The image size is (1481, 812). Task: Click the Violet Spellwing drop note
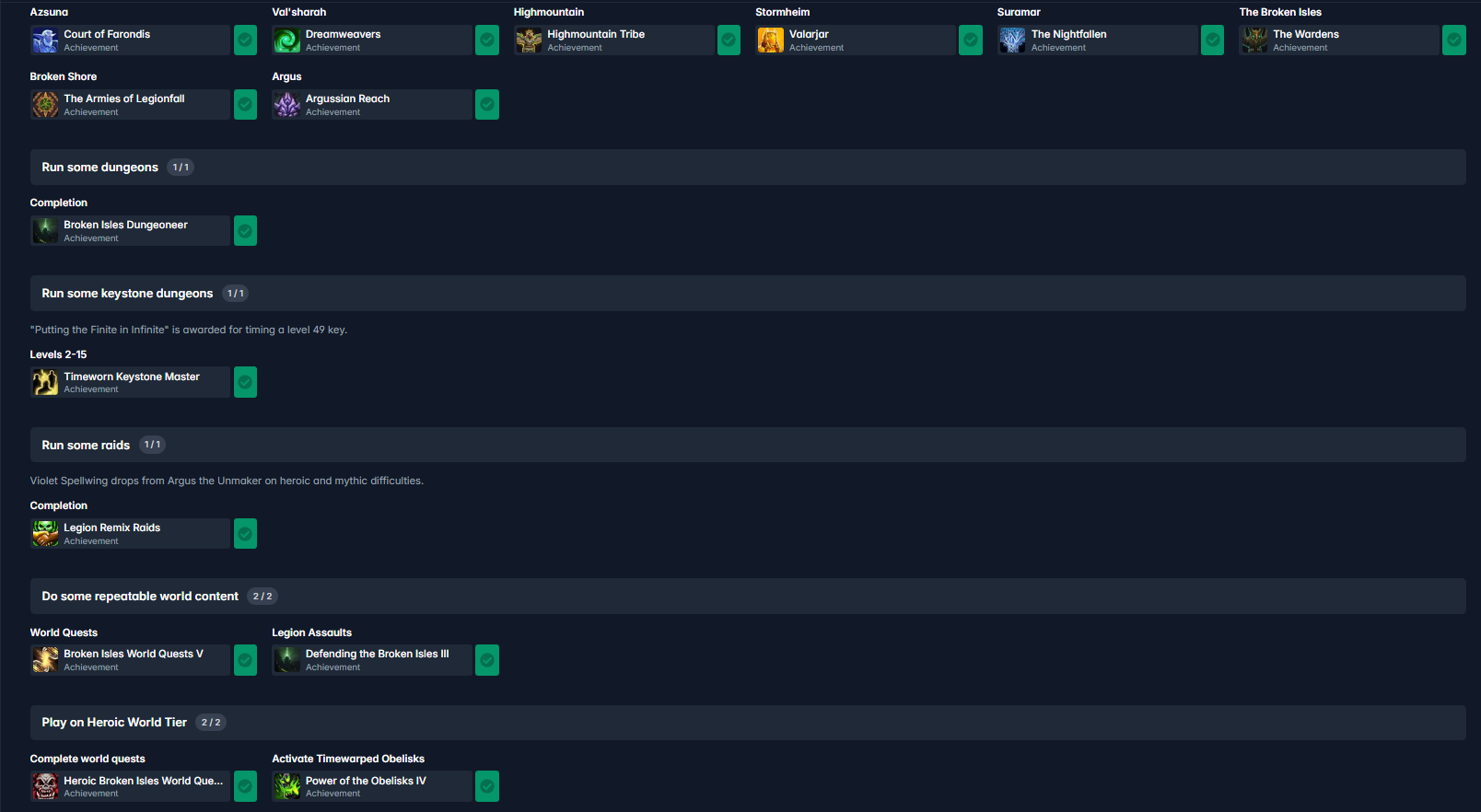pyautogui.click(x=227, y=481)
